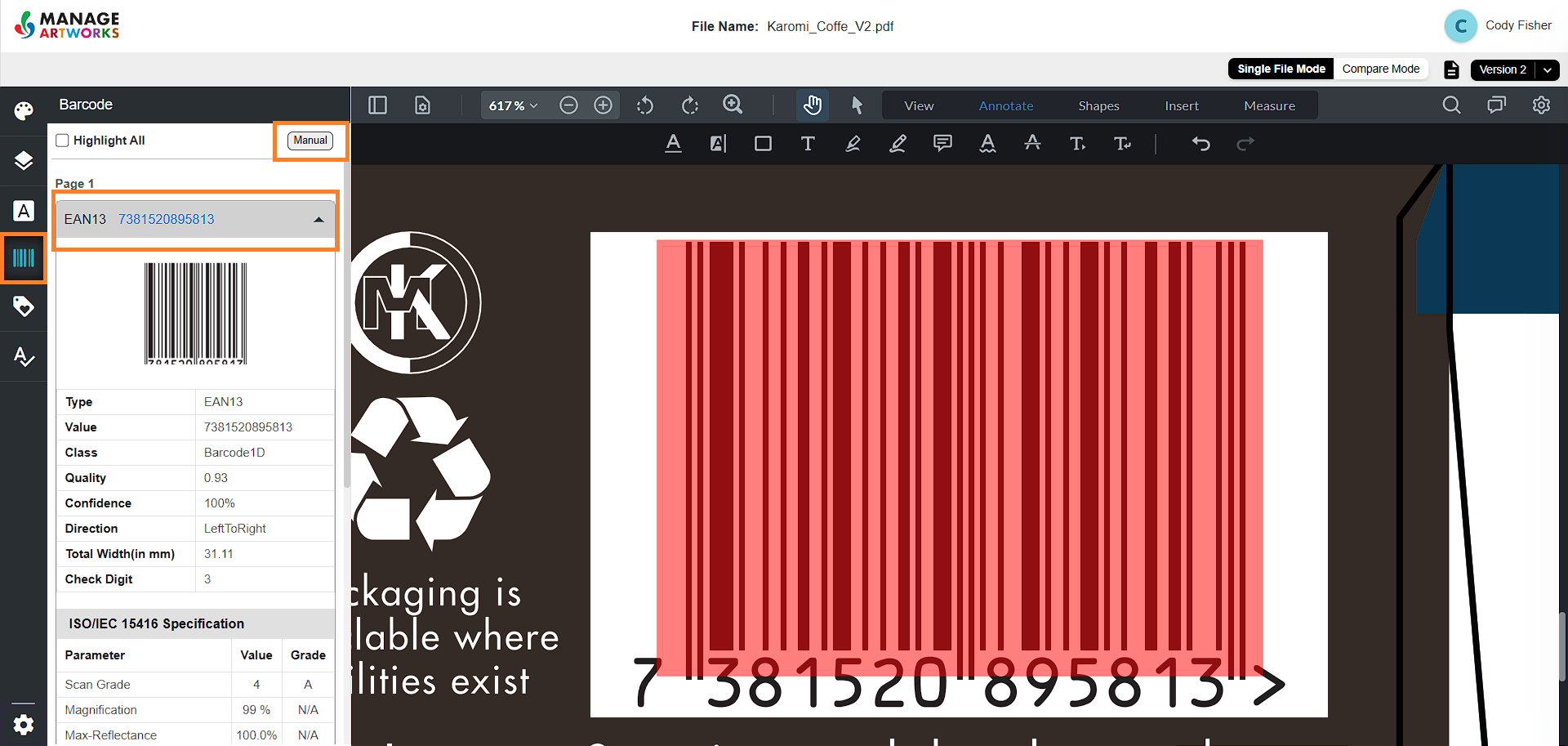The height and width of the screenshot is (746, 1568).
Task: Select the freehand pen tool
Action: click(853, 144)
